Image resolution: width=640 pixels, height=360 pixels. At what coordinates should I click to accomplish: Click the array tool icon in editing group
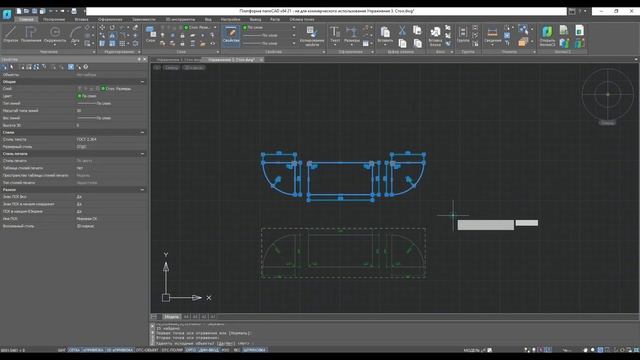pyautogui.click(x=122, y=43)
